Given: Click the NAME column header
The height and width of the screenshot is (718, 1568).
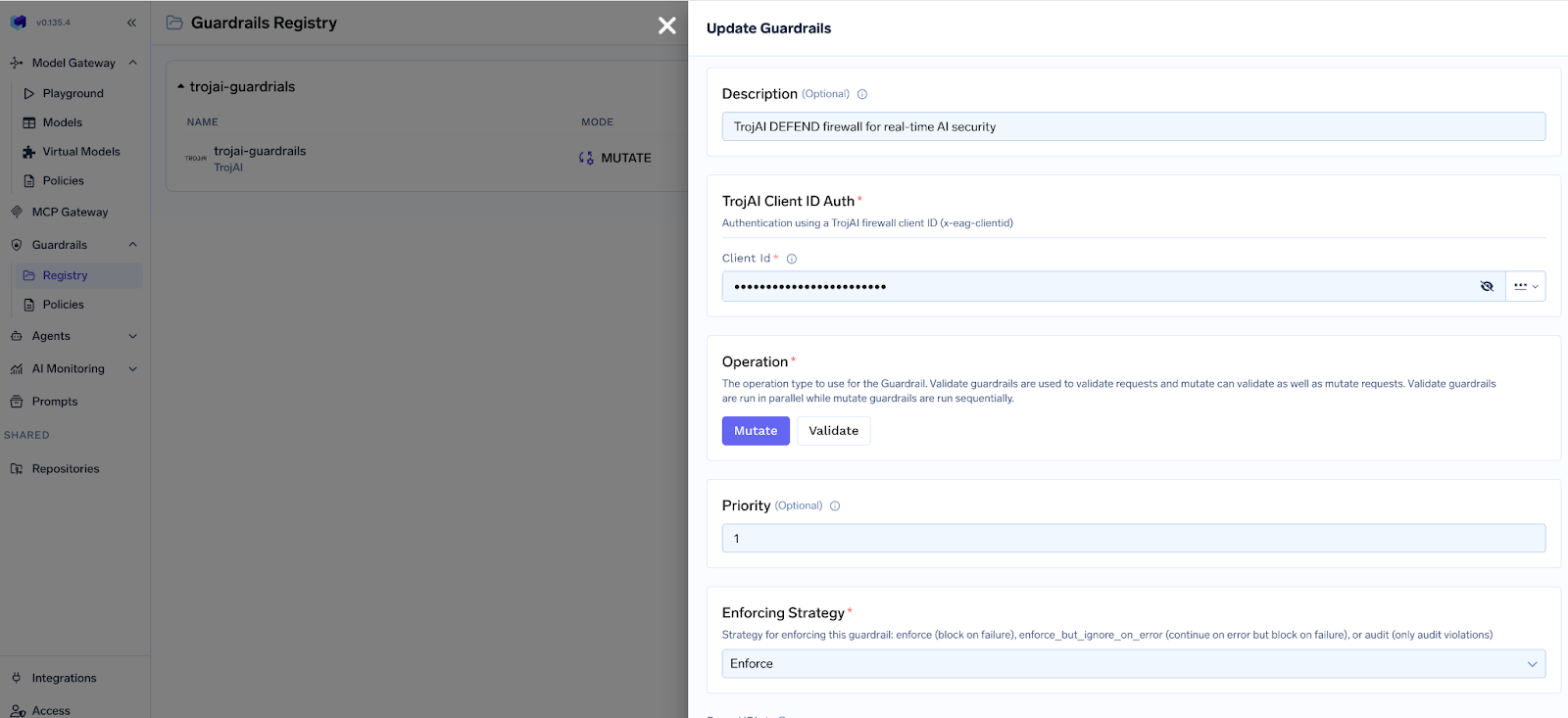Looking at the screenshot, I should point(203,122).
